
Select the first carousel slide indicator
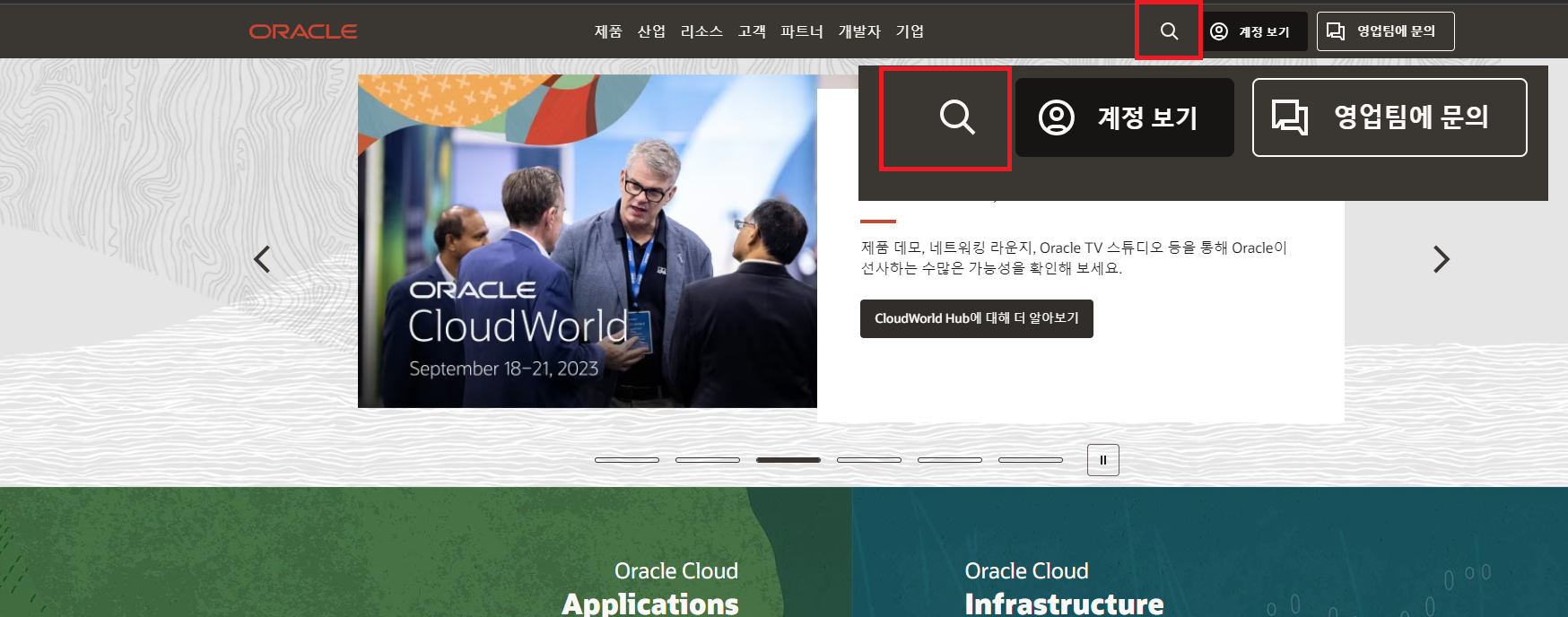point(627,460)
